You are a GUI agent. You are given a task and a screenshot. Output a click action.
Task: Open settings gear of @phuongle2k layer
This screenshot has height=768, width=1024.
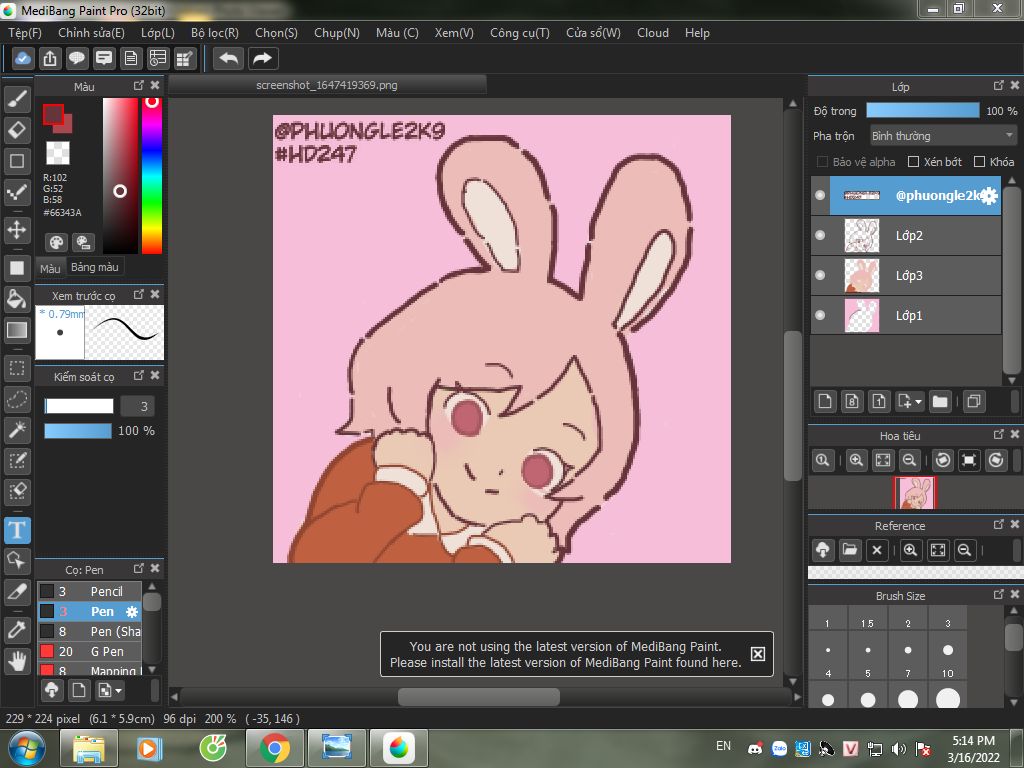tap(990, 195)
